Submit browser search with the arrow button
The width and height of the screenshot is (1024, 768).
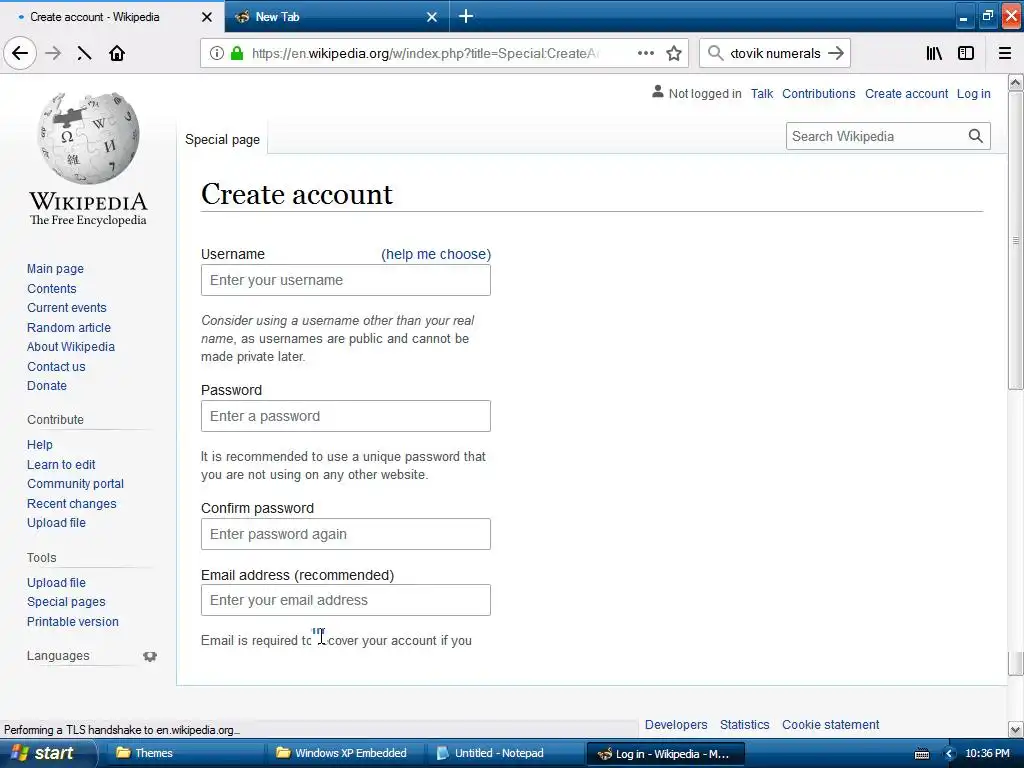836,53
